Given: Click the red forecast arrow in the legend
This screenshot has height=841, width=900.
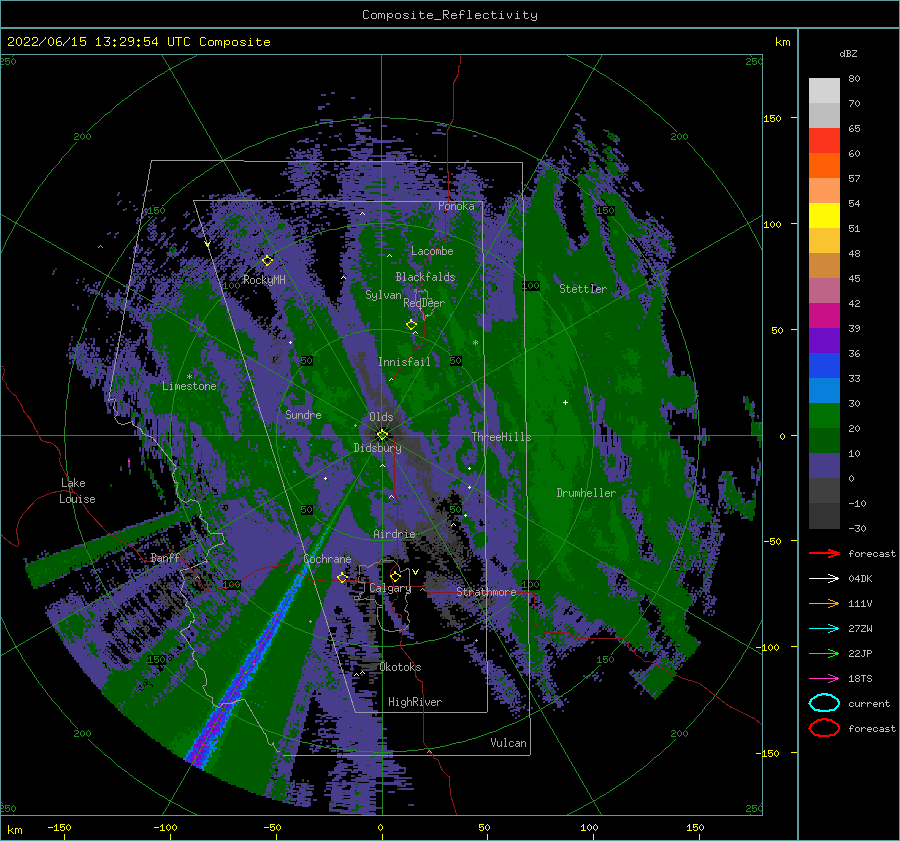Looking at the screenshot, I should 824,553.
